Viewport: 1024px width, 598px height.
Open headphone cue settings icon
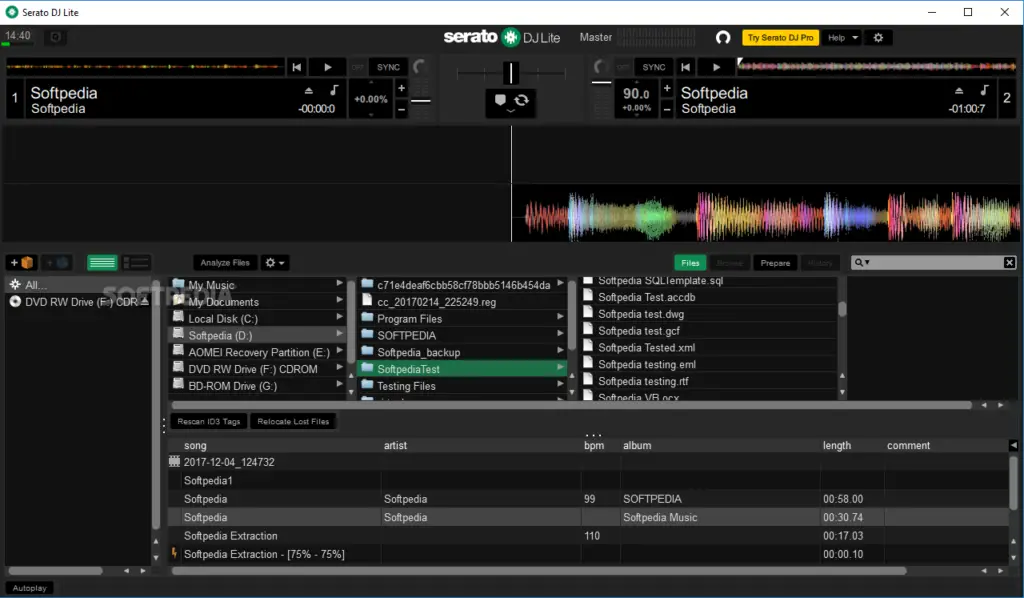[722, 38]
